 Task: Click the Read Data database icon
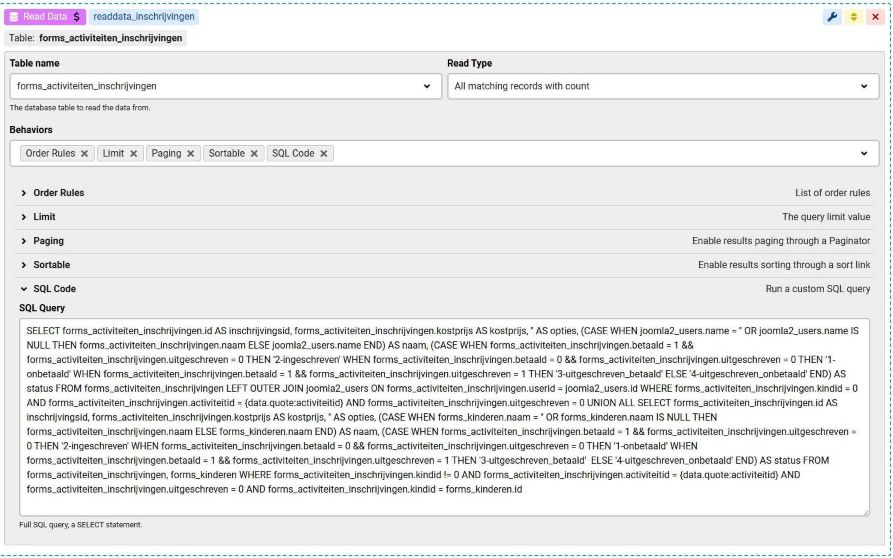tap(15, 17)
